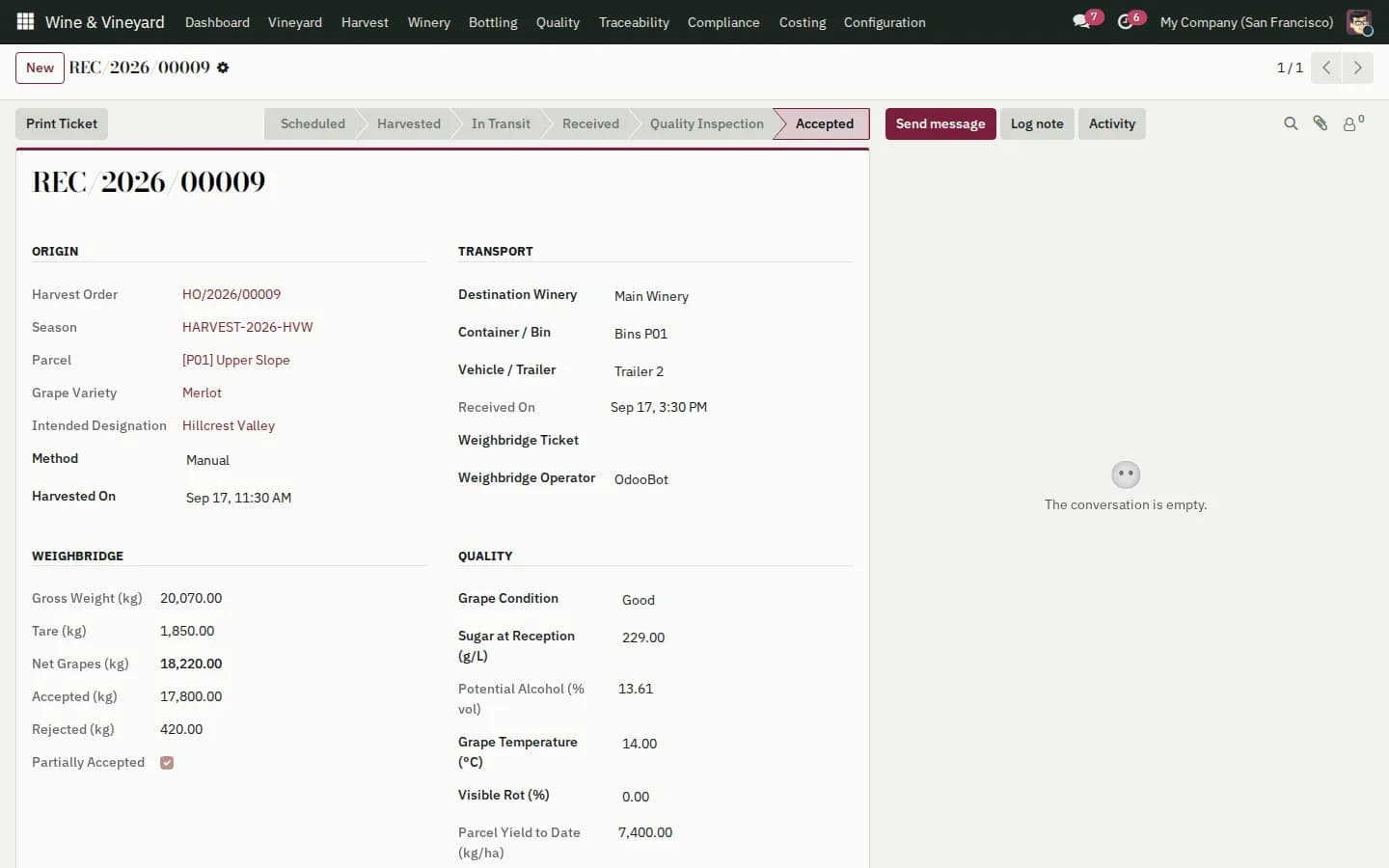Switch company via My Company (San Francisco)

1246,22
